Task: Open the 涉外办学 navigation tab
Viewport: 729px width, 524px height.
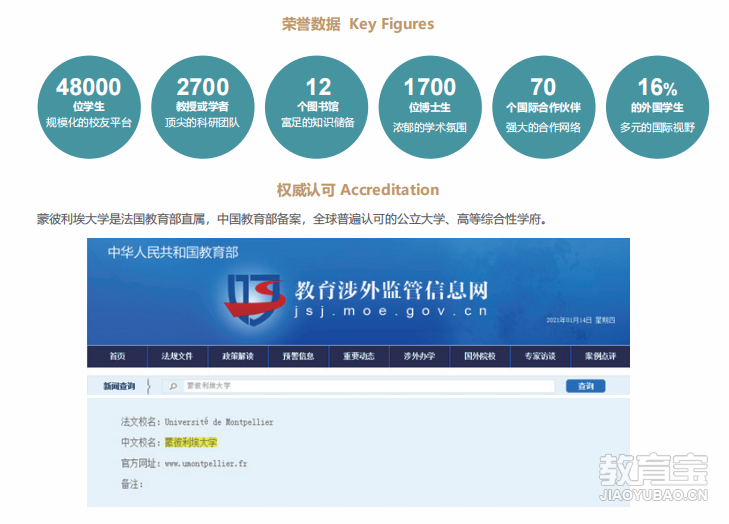Action: pos(419,356)
